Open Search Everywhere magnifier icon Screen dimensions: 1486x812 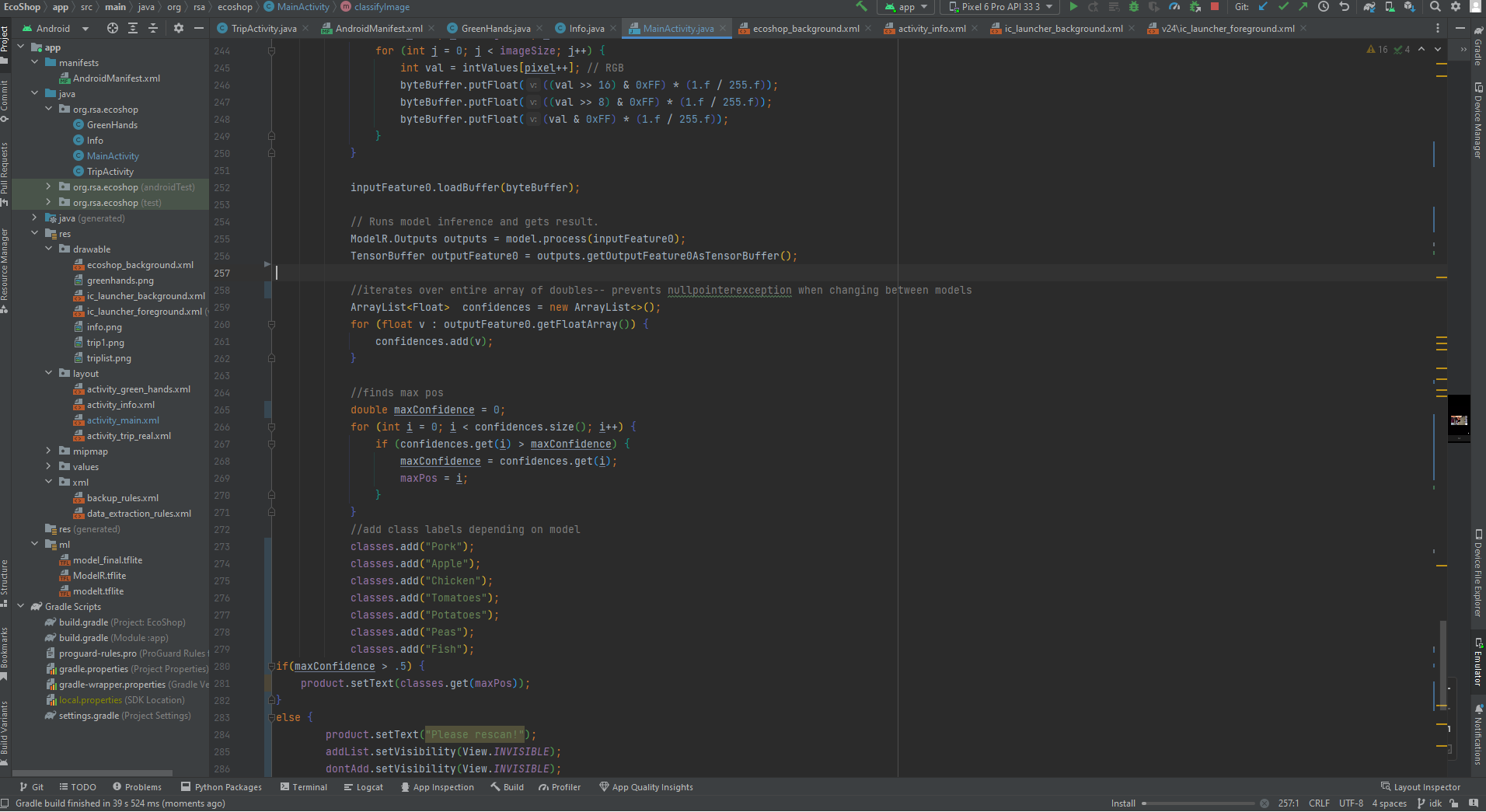click(x=1435, y=7)
